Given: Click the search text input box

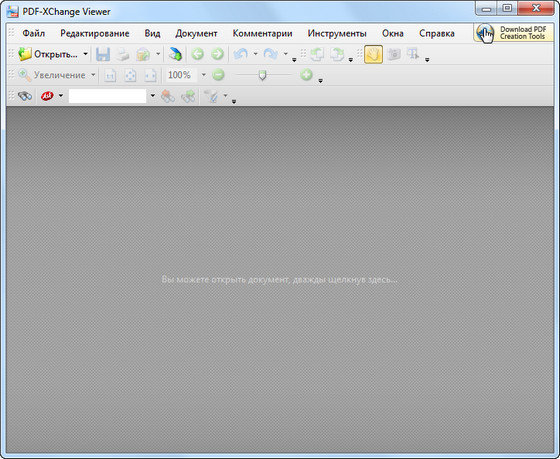Looking at the screenshot, I should 108,96.
